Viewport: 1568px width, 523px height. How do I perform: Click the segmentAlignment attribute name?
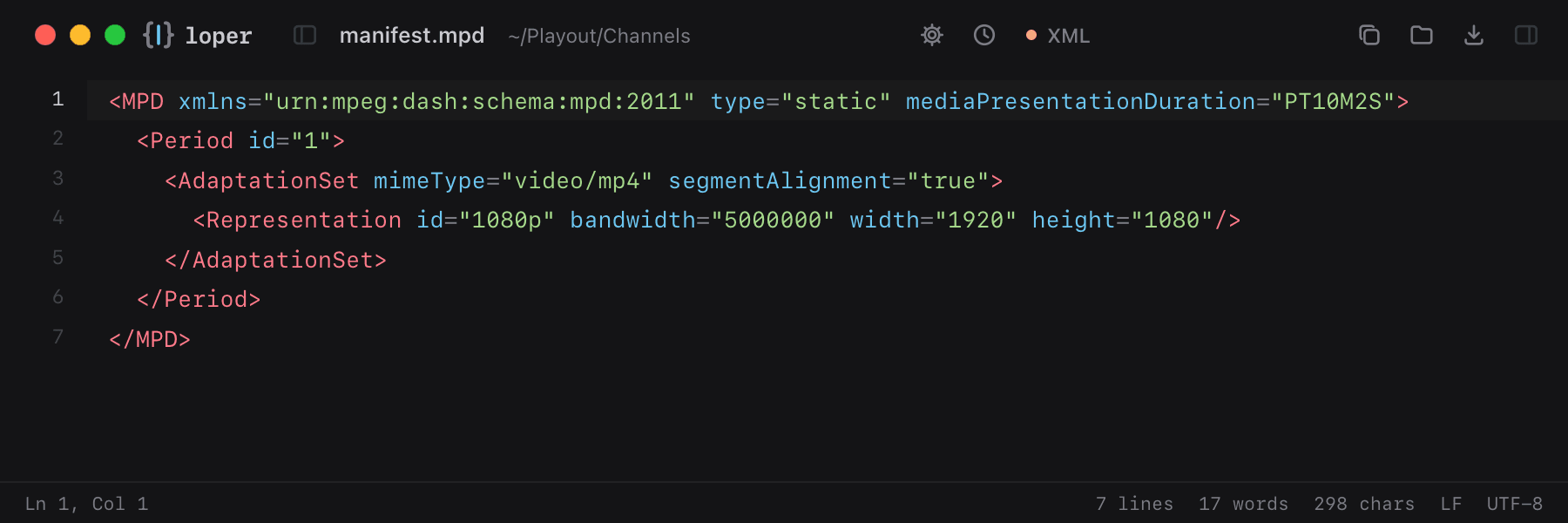coord(780,181)
